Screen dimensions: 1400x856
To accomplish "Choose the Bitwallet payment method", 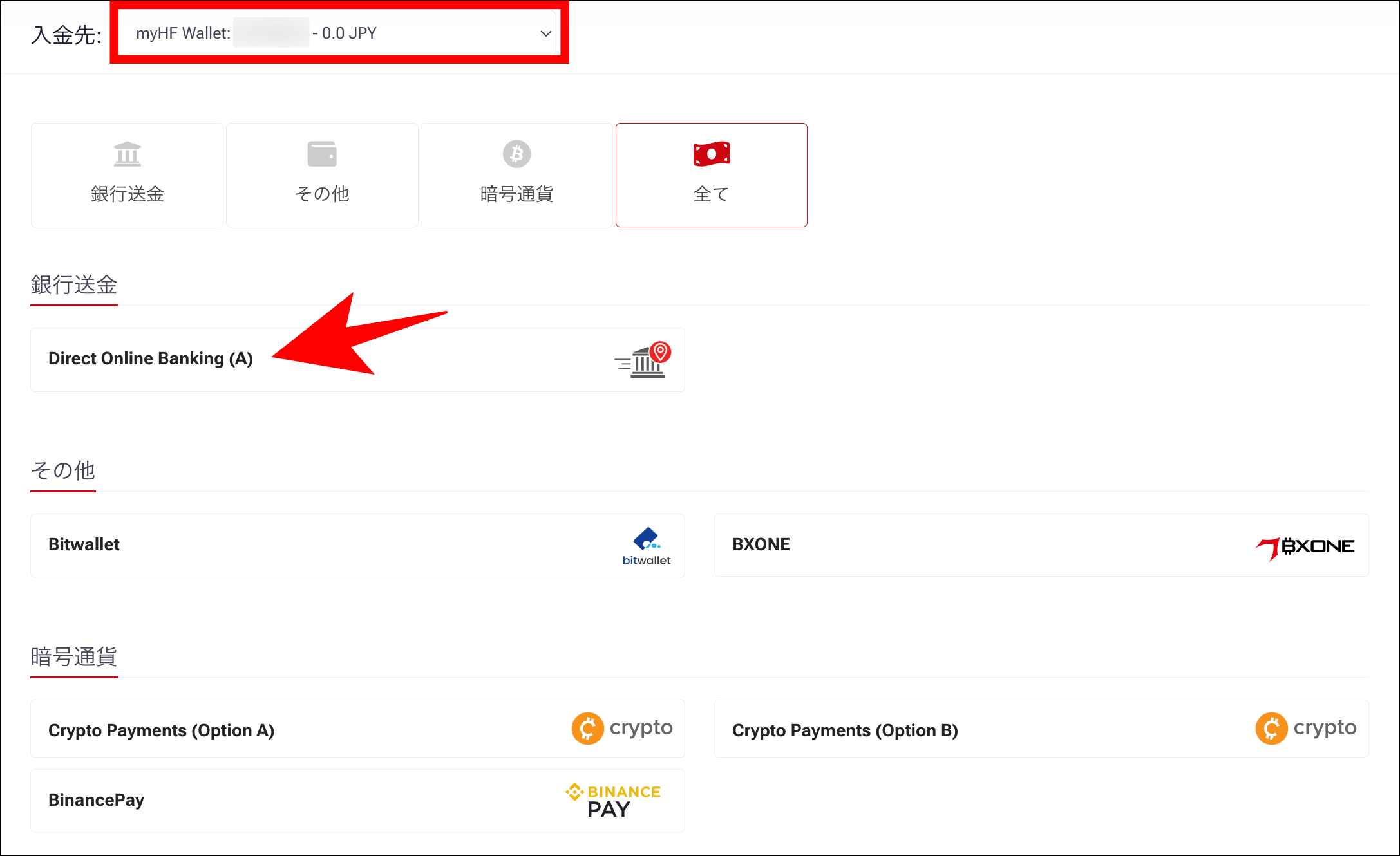I will (x=84, y=544).
